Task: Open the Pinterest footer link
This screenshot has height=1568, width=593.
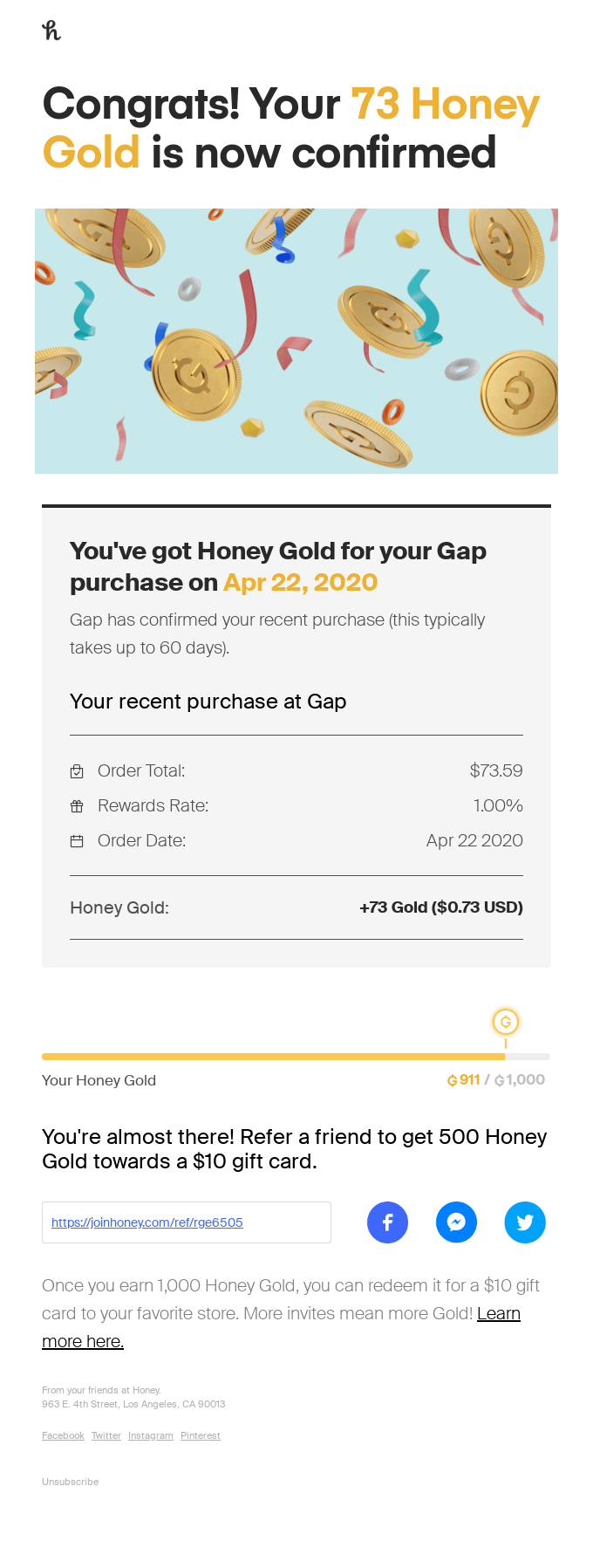Action: click(200, 1435)
